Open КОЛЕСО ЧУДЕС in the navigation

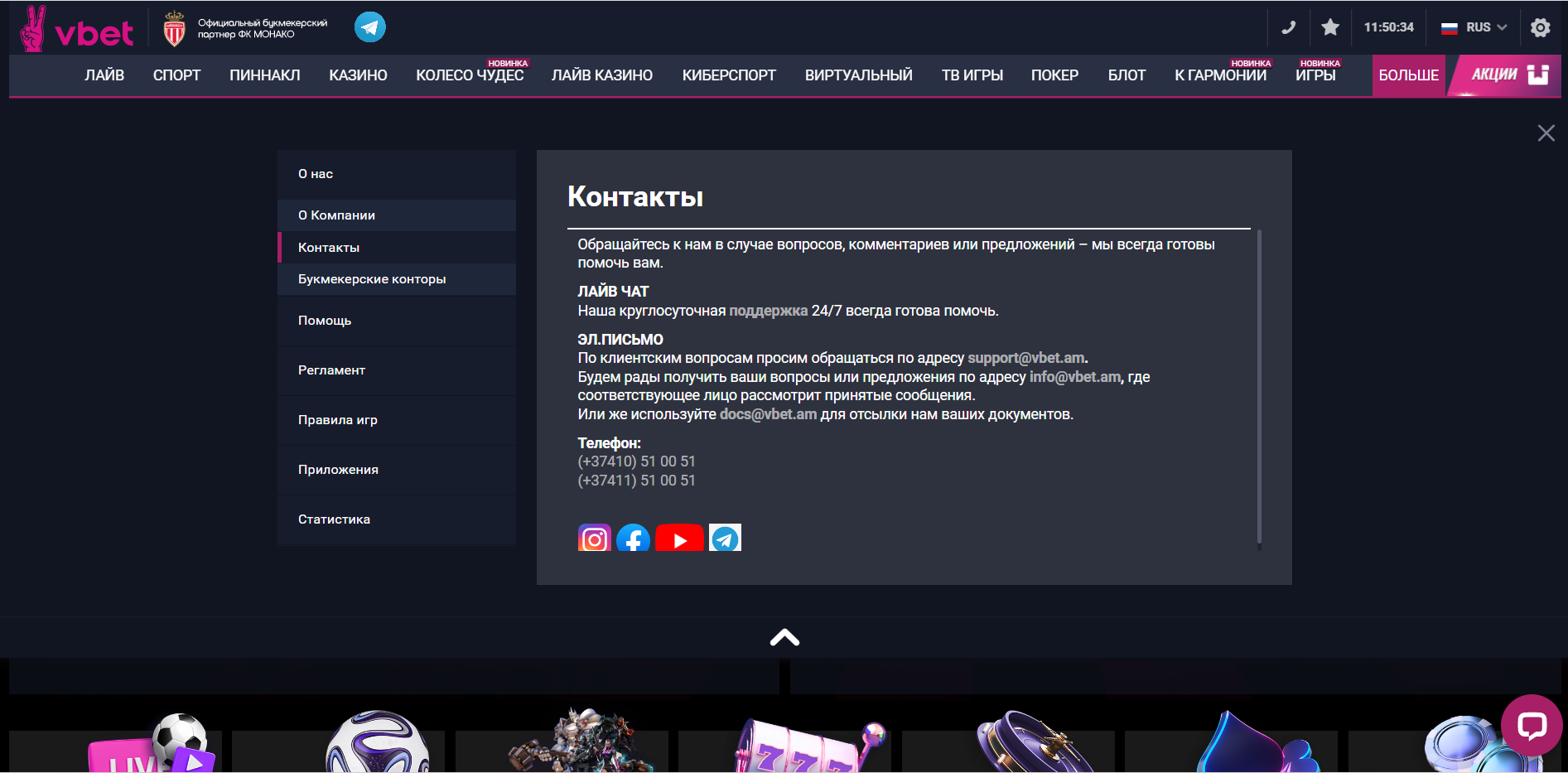(x=470, y=75)
